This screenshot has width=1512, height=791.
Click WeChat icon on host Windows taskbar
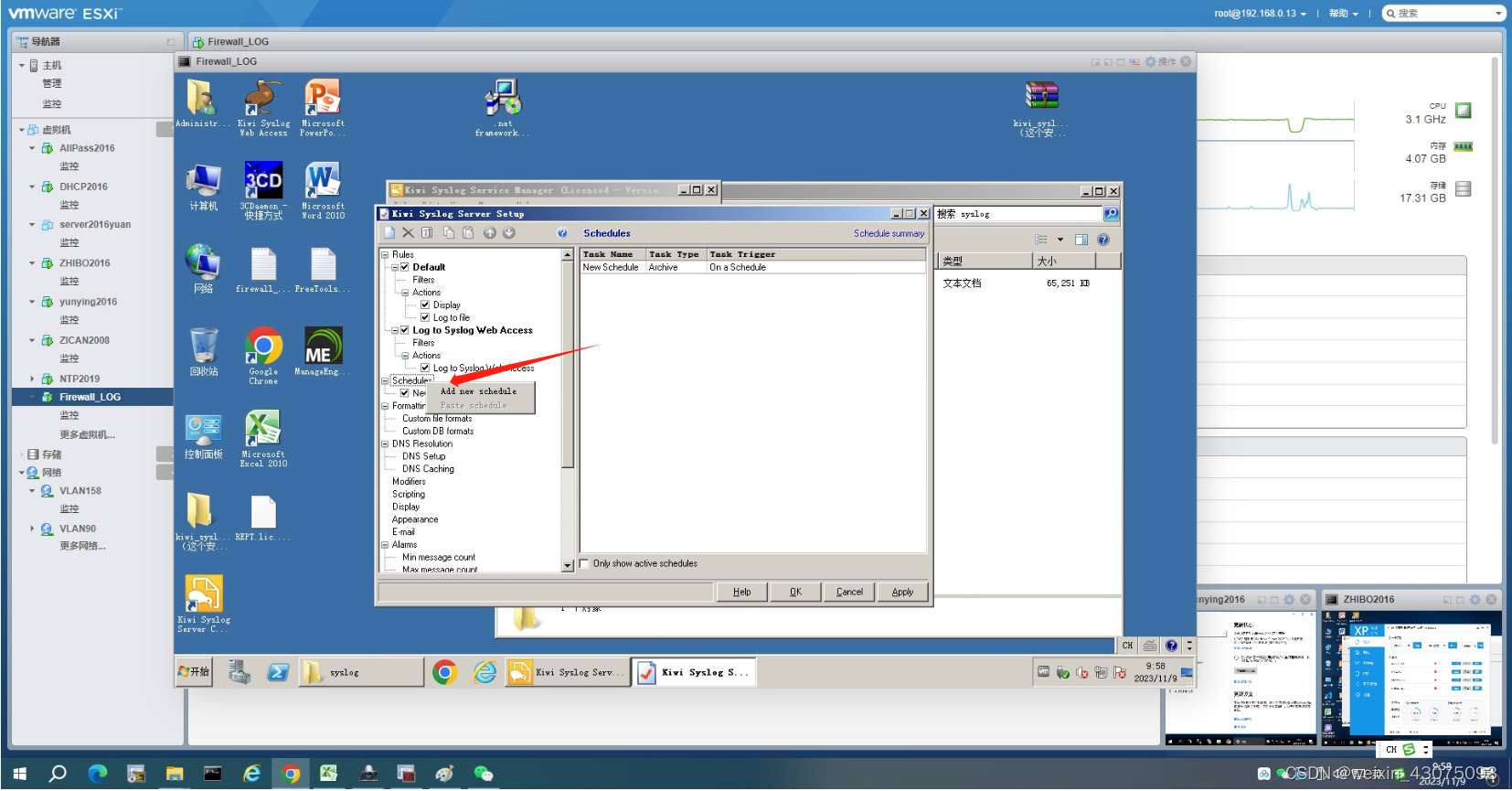coord(484,774)
